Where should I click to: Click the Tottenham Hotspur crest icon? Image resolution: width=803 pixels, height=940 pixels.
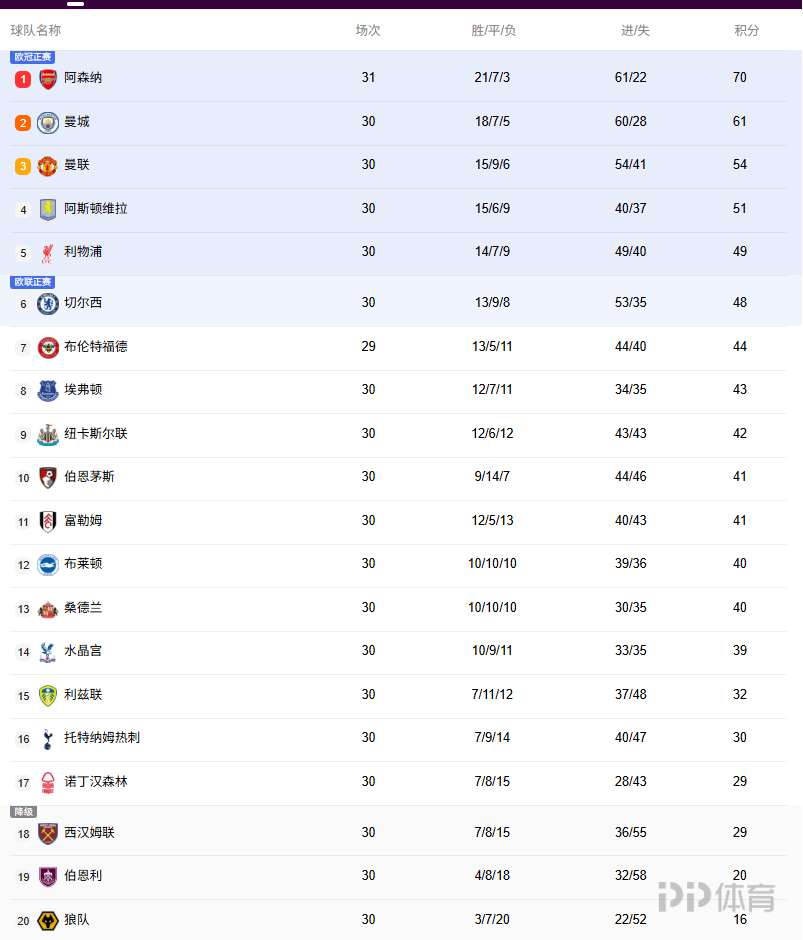click(48, 739)
